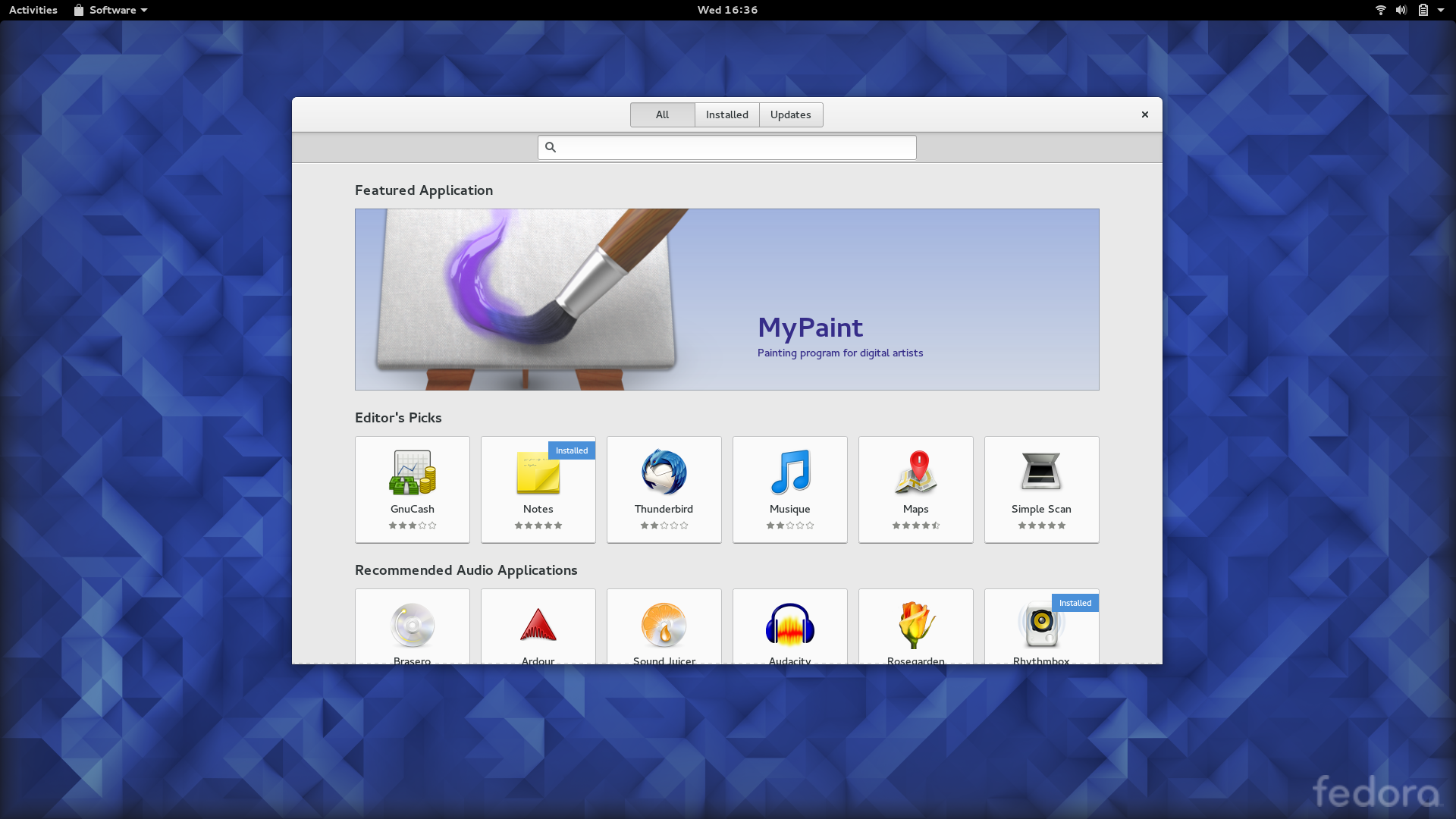The width and height of the screenshot is (1456, 819).
Task: Click the volume speaker icon
Action: [1401, 10]
